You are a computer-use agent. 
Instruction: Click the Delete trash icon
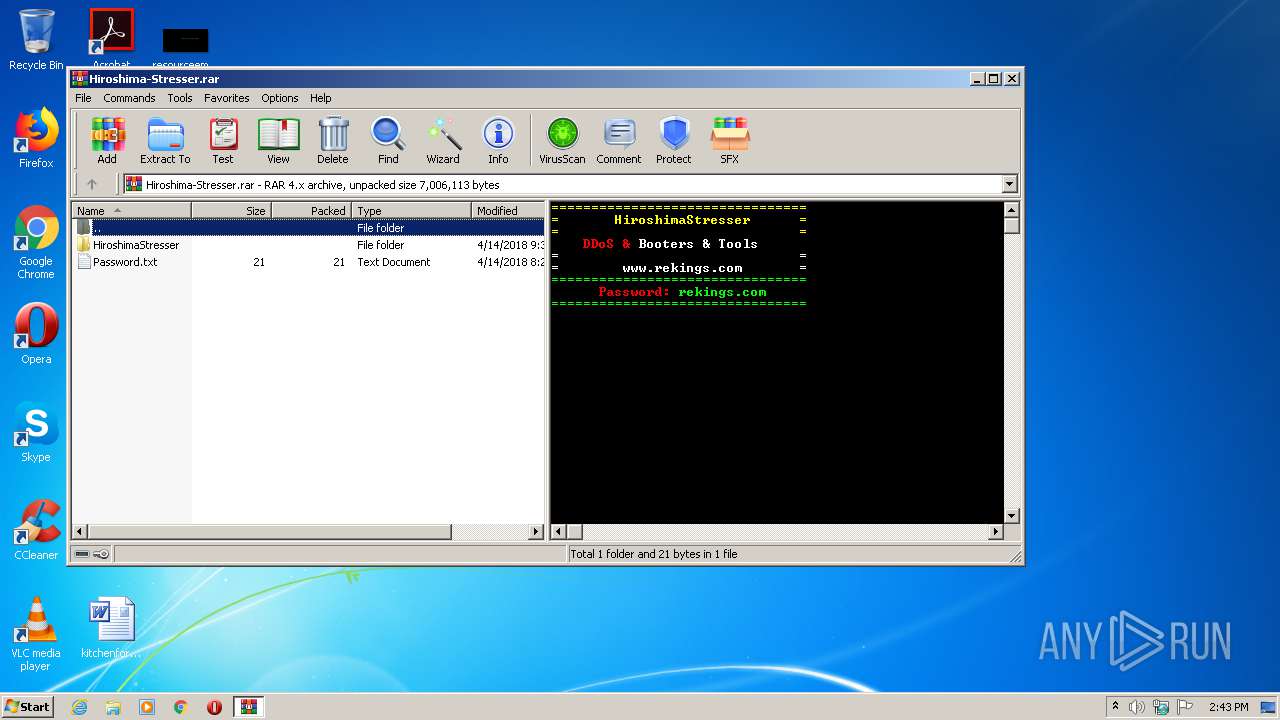point(333,140)
